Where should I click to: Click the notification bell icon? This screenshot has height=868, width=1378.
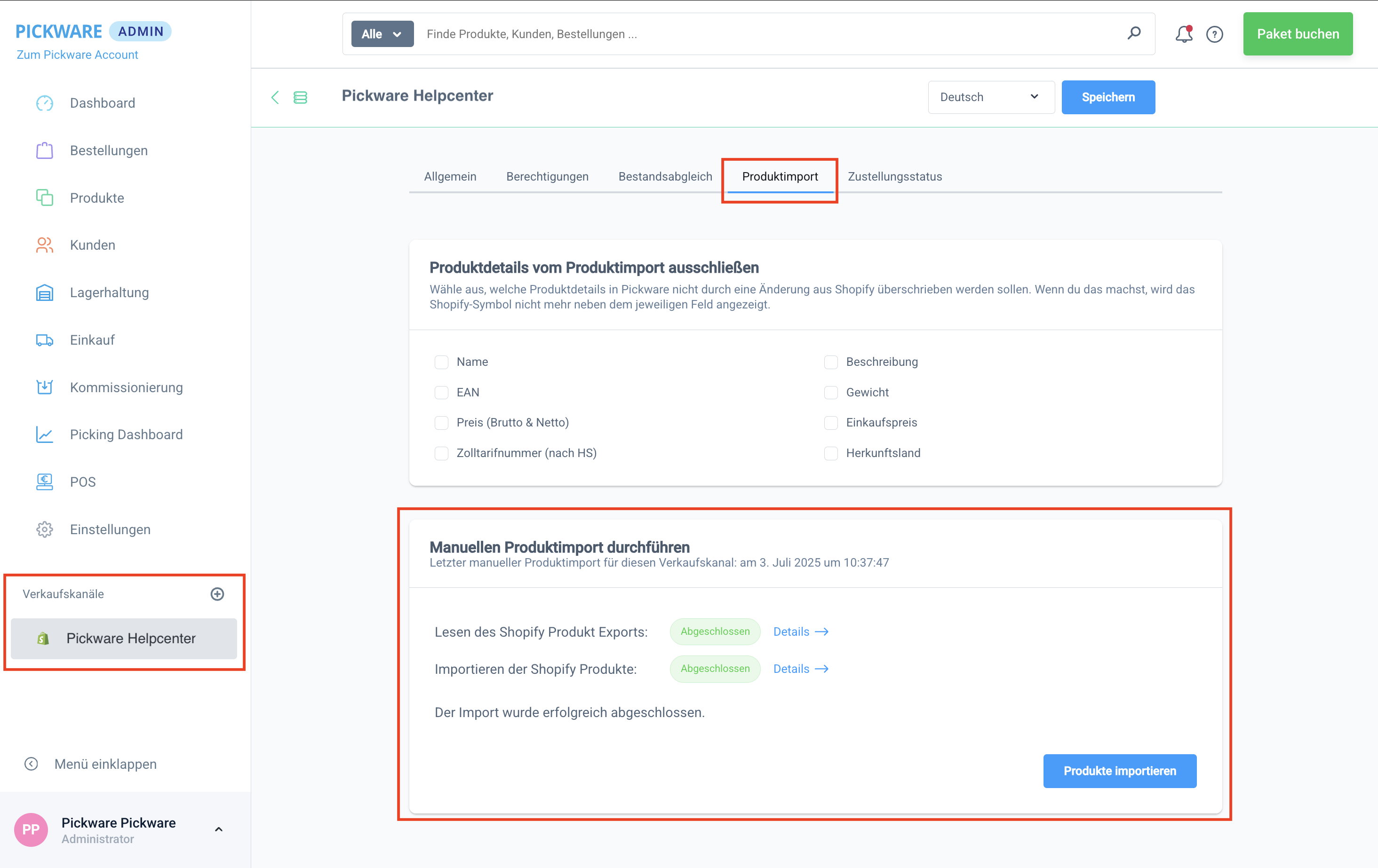[x=1183, y=34]
